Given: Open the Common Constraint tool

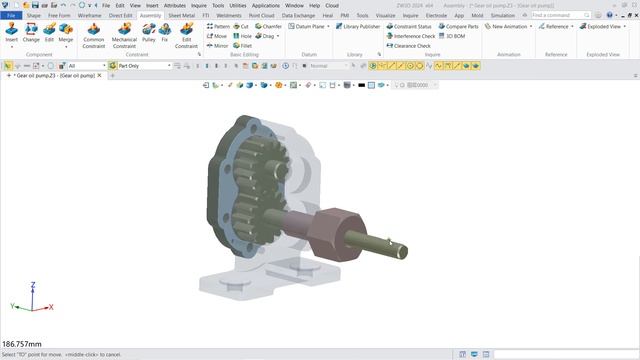Looking at the screenshot, I should point(94,36).
